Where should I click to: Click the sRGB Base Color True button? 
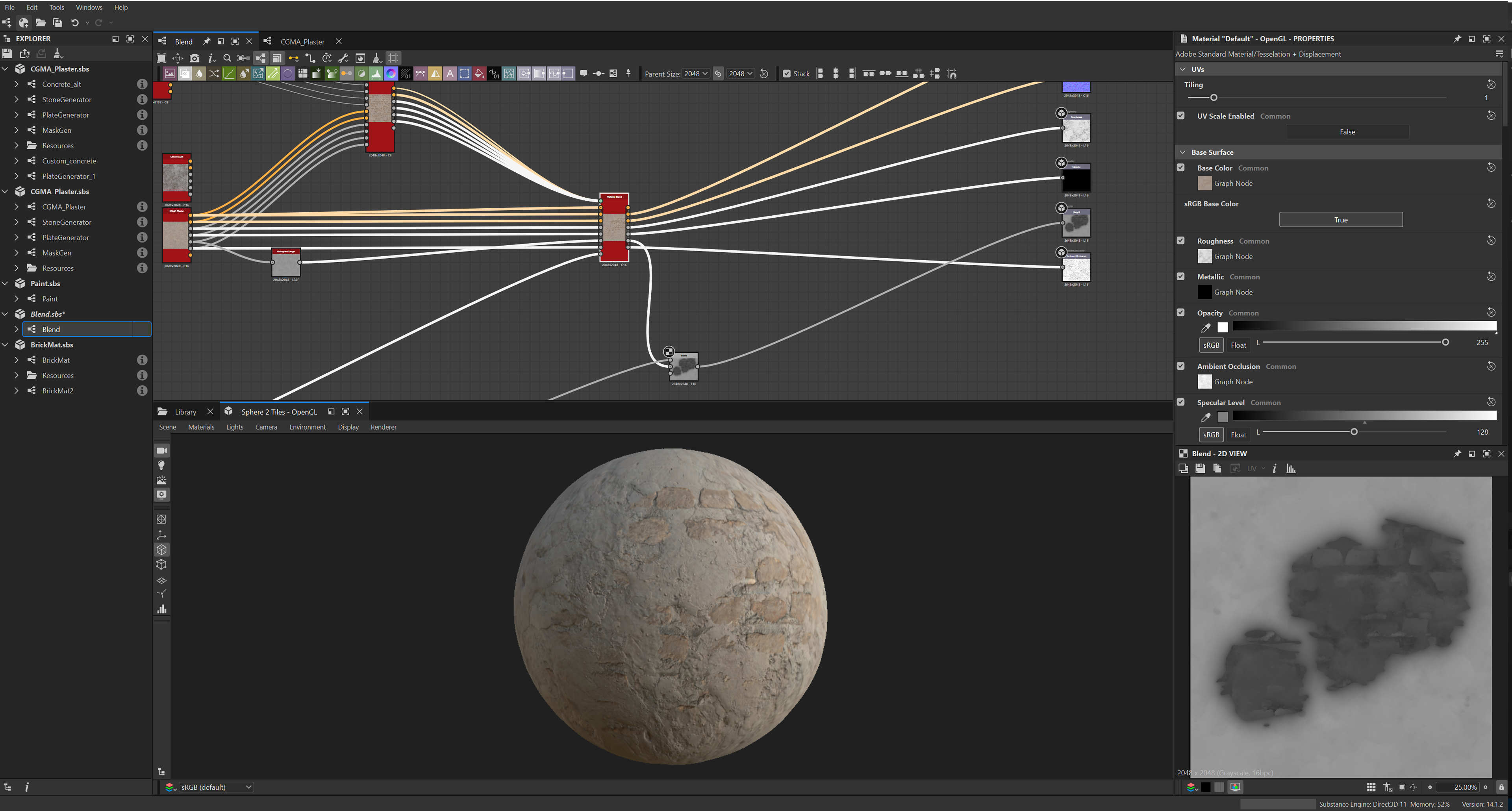(x=1341, y=219)
